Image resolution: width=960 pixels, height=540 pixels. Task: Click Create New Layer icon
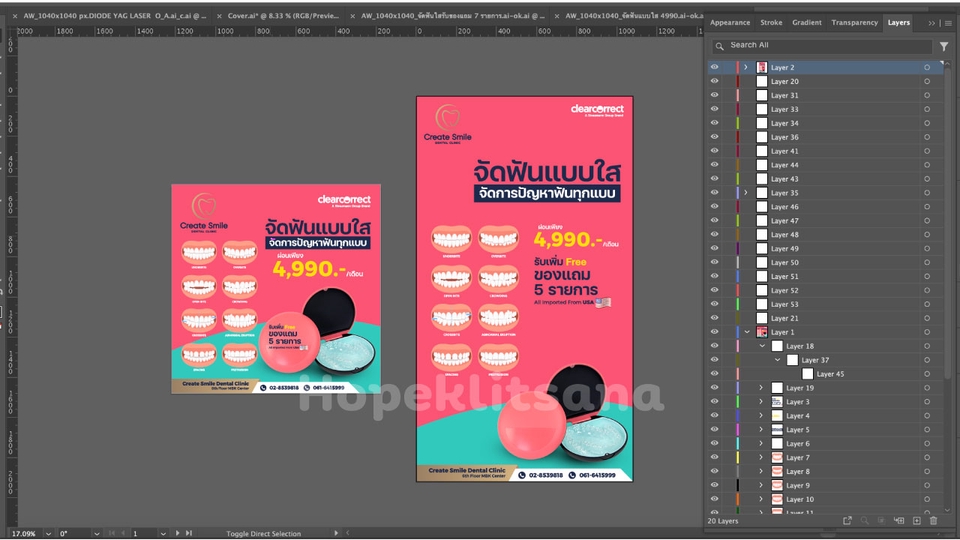point(917,520)
